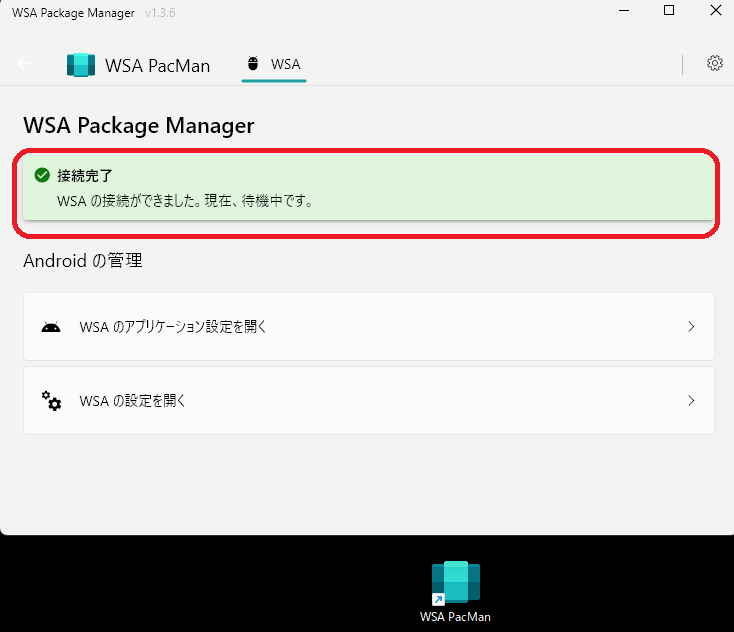
Task: Expand chevron on WSA application settings row
Action: click(691, 326)
